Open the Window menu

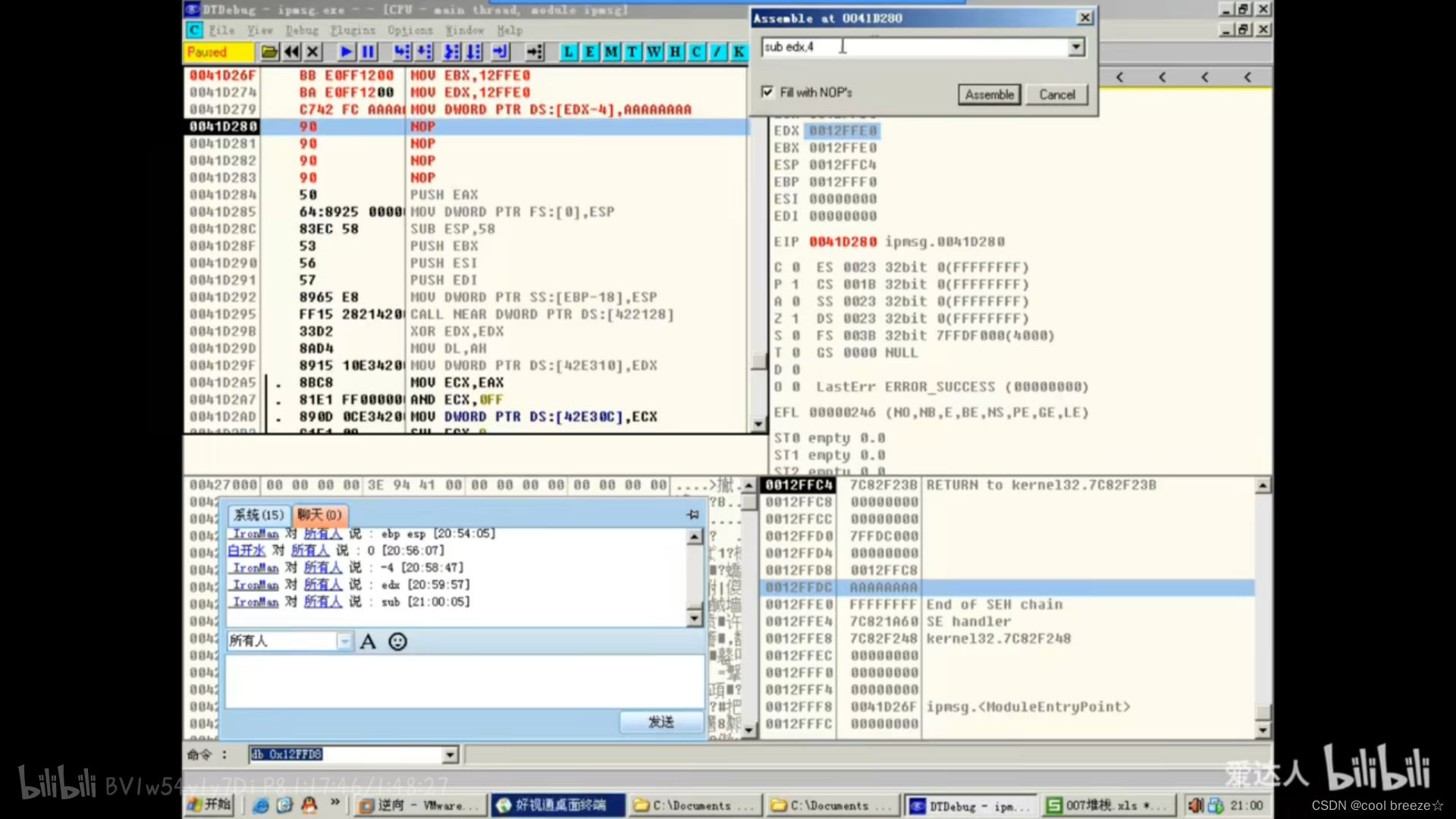[x=464, y=30]
